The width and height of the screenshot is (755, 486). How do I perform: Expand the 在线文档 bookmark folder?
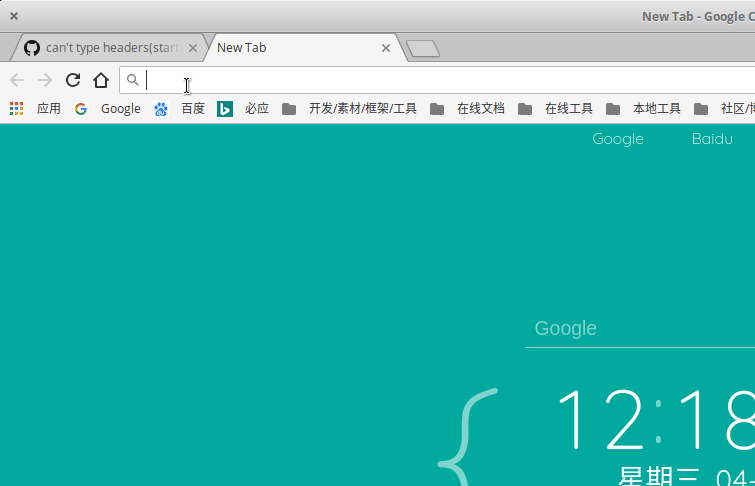467,109
